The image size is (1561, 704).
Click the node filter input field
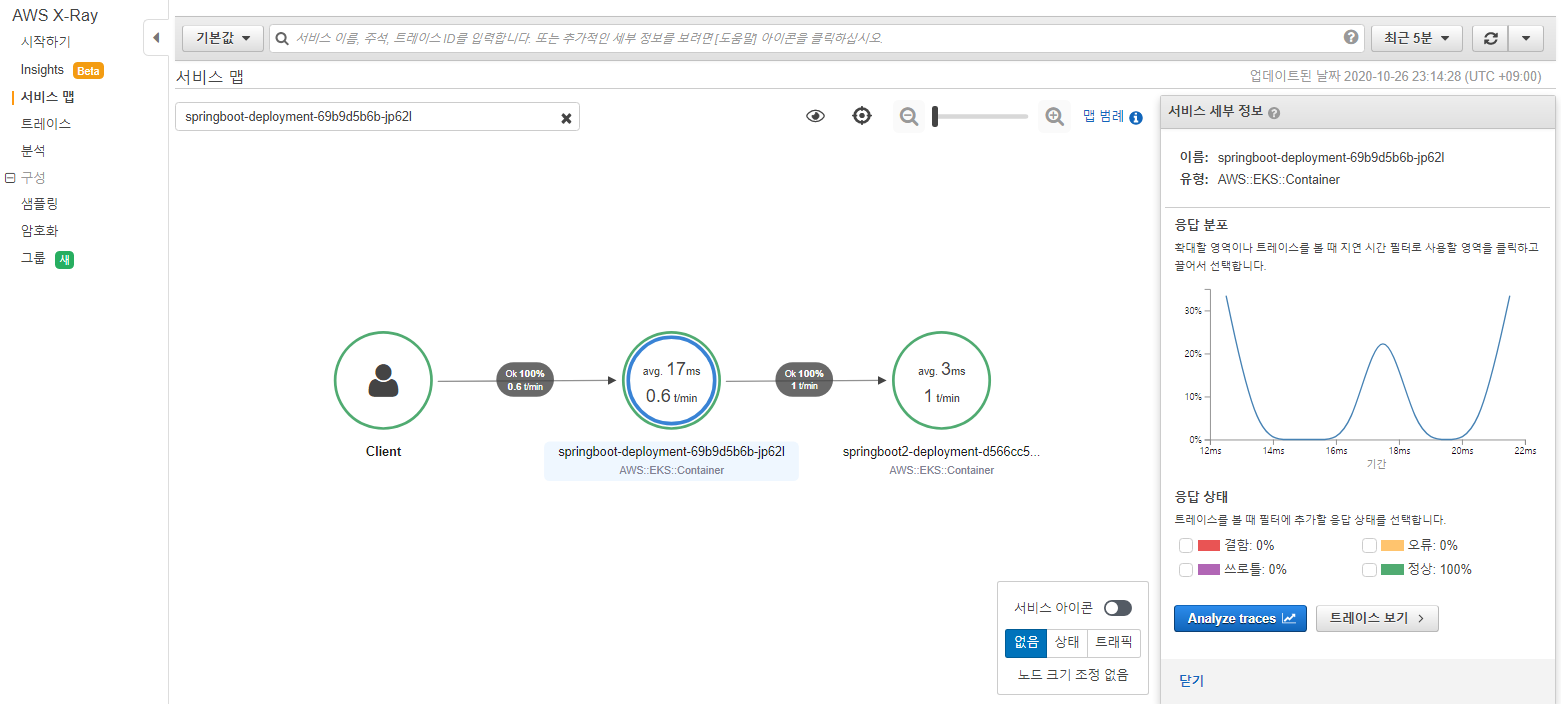pyautogui.click(x=377, y=117)
